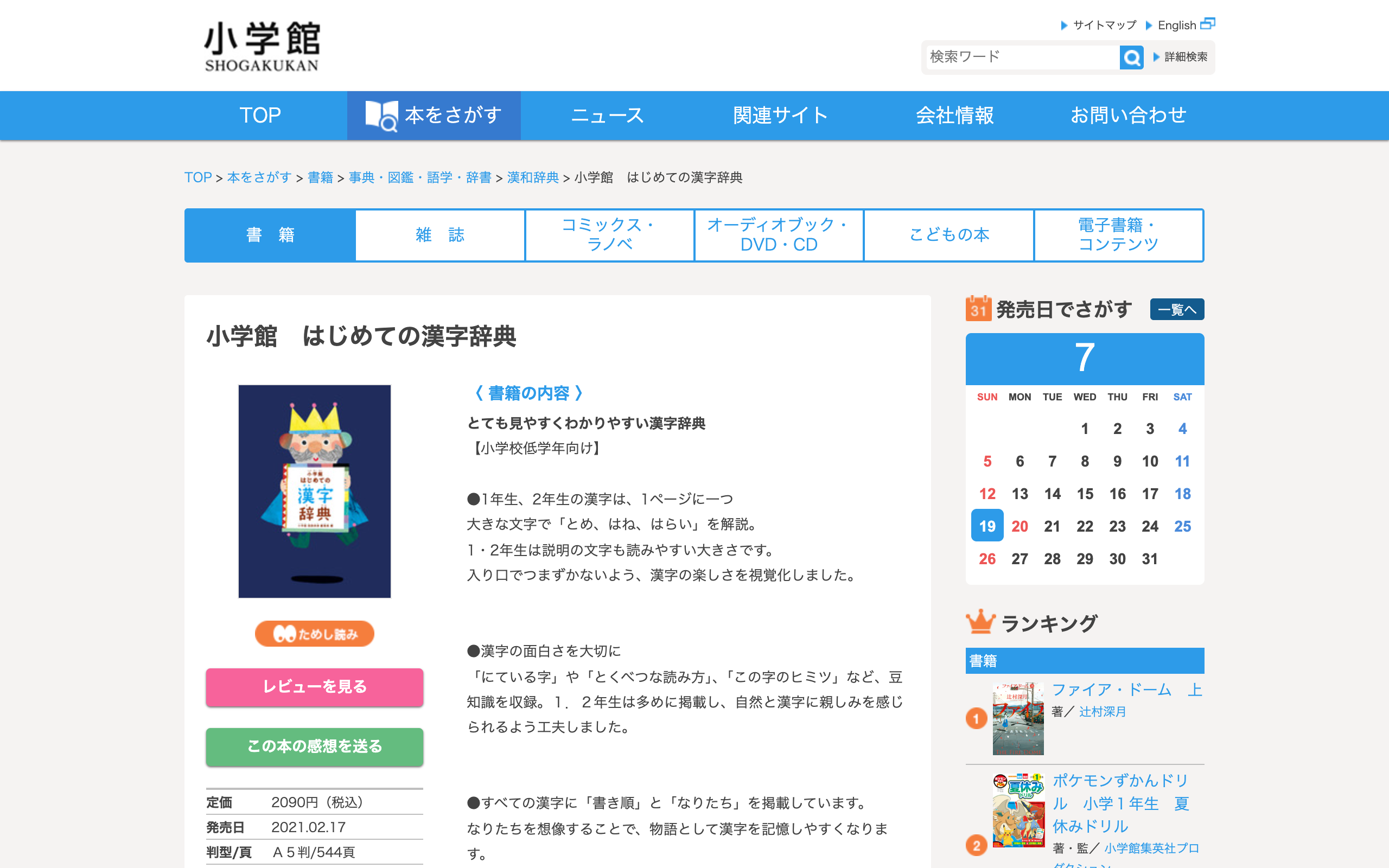Click the ranking crown icon

pyautogui.click(x=980, y=622)
